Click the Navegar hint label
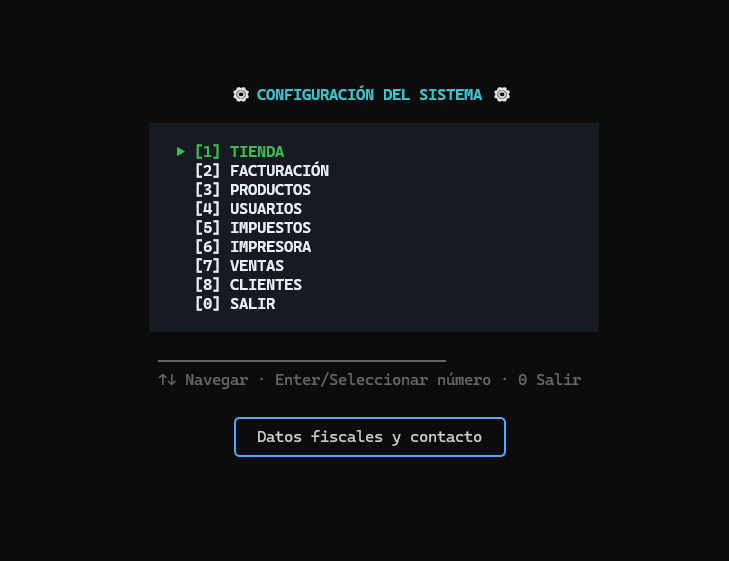 (x=216, y=380)
